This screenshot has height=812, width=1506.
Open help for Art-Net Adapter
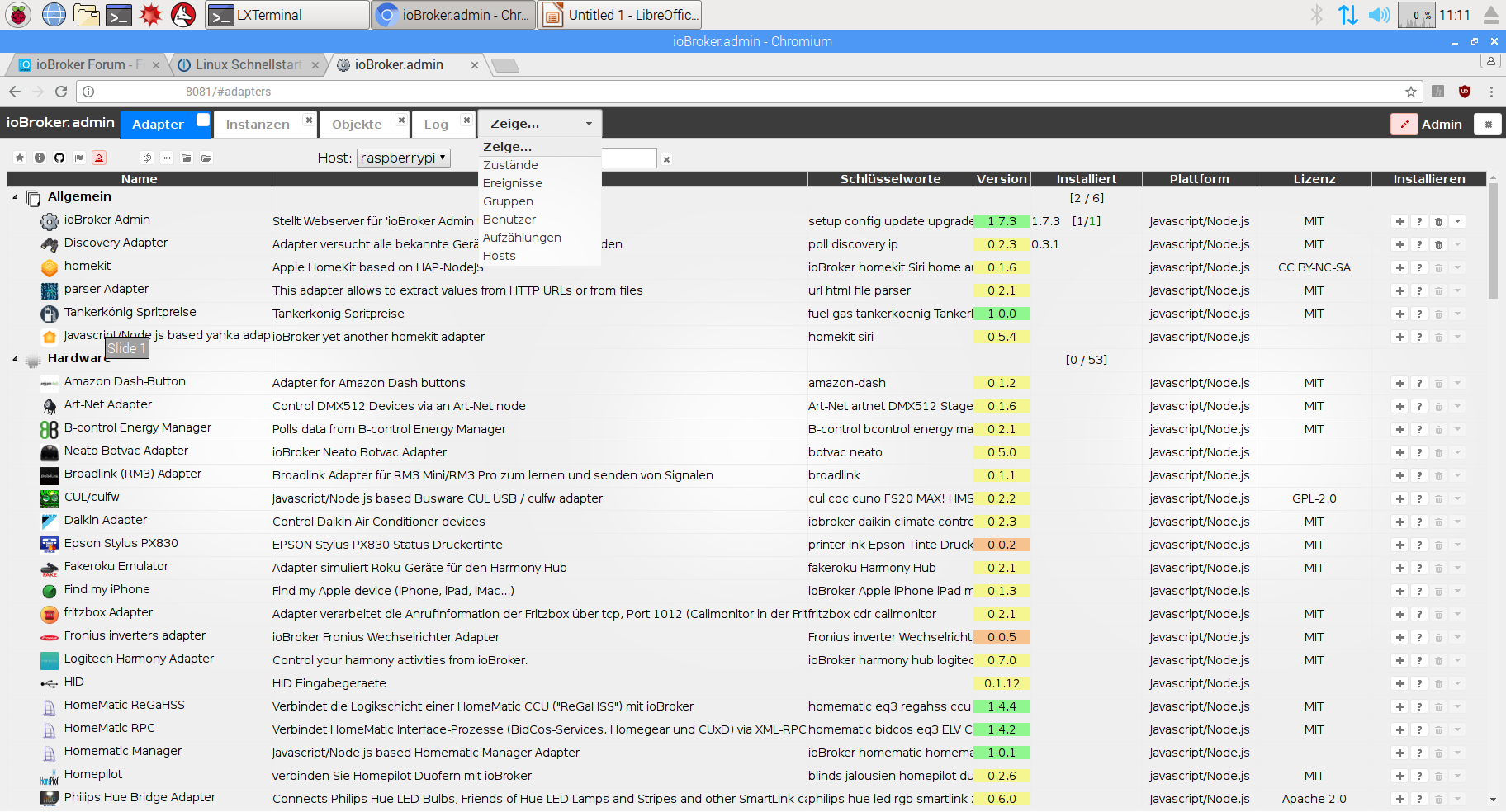[1419, 406]
